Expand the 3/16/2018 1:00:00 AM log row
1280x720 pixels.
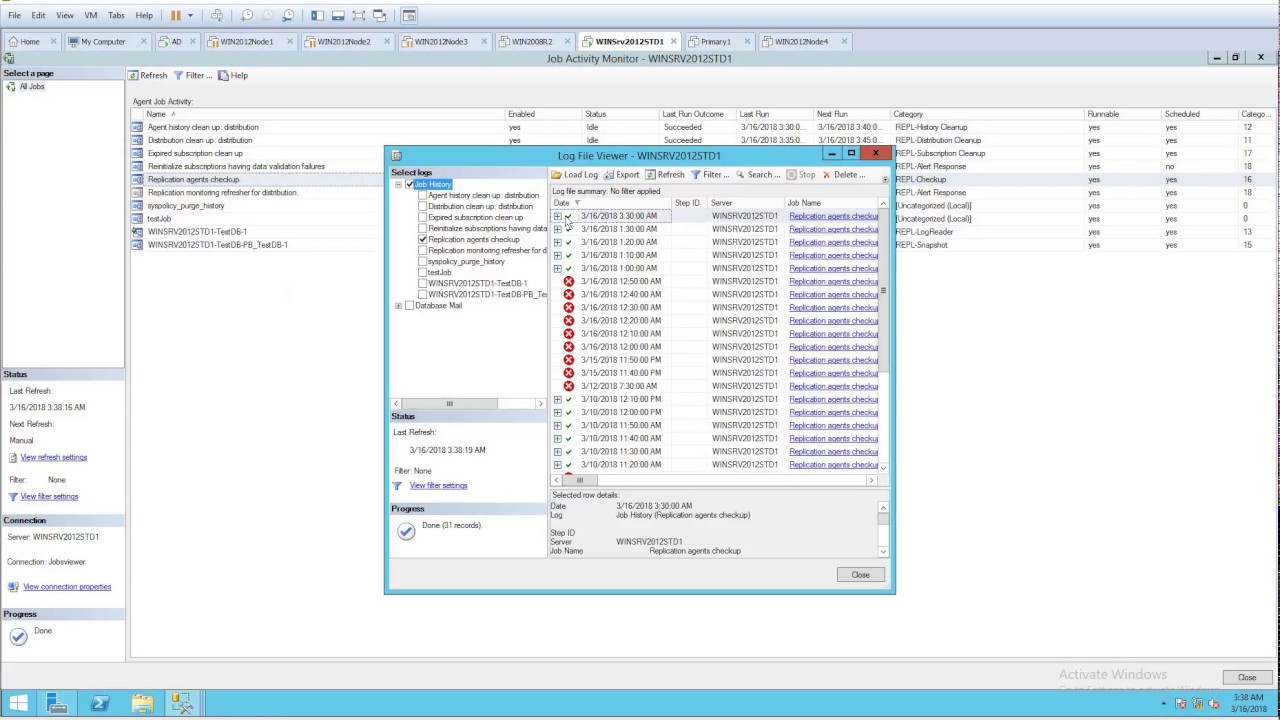click(x=557, y=268)
